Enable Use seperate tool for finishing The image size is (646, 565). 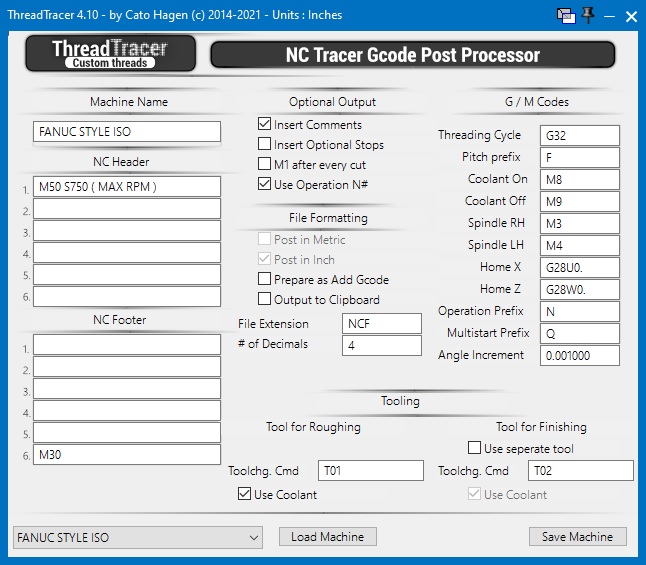click(475, 448)
